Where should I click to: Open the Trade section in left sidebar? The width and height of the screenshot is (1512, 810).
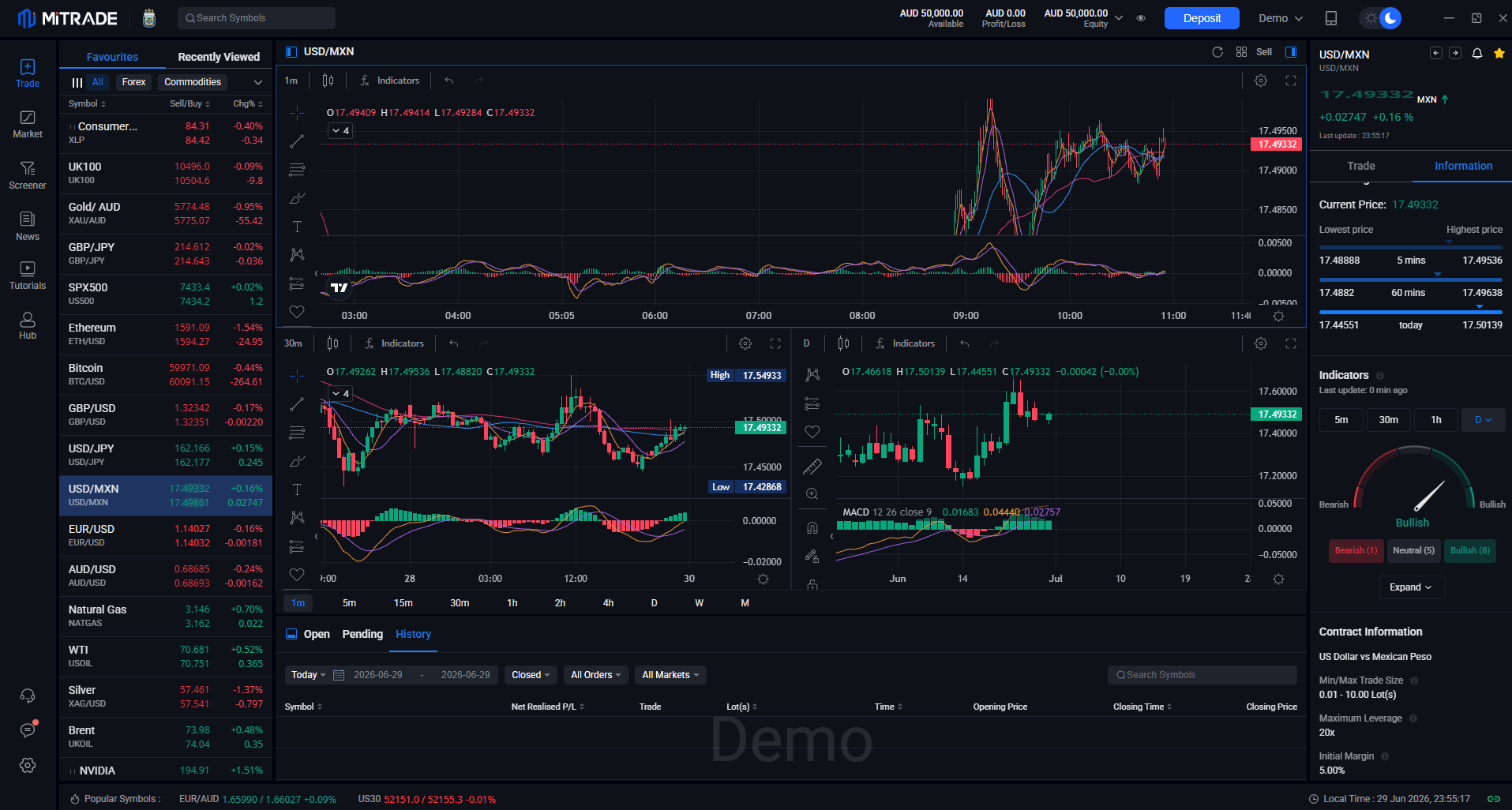click(28, 73)
